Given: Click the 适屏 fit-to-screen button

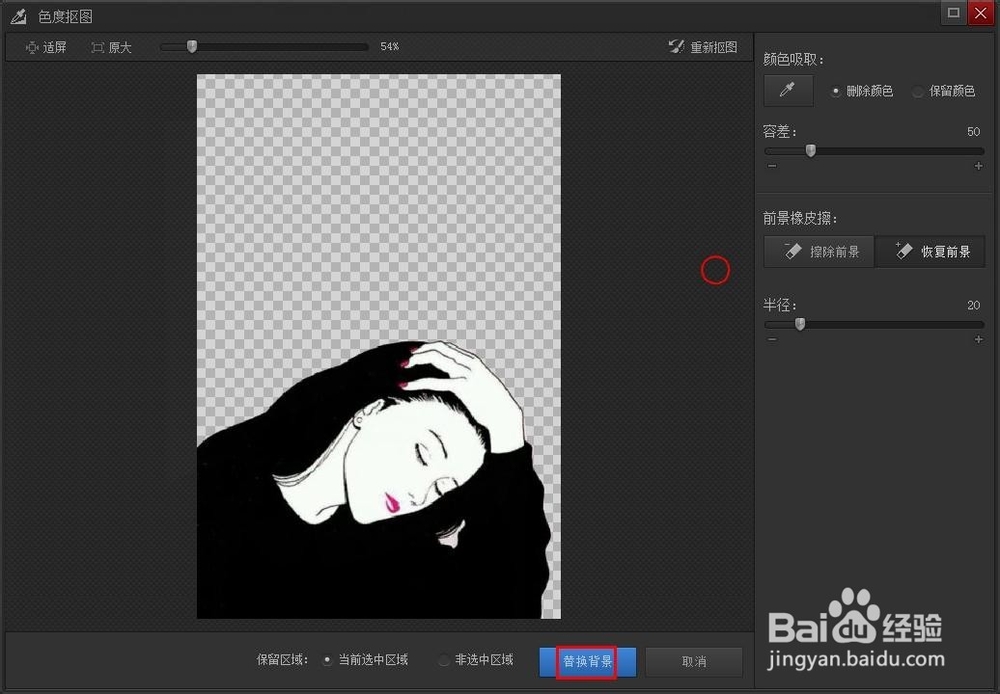Looking at the screenshot, I should [45, 47].
